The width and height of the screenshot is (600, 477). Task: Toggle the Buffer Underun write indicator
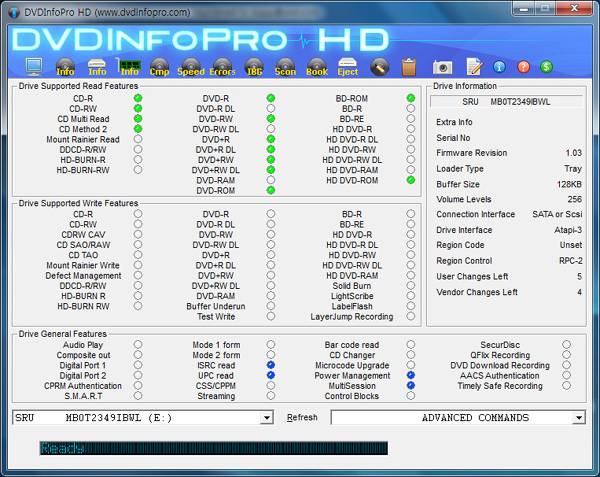click(271, 306)
